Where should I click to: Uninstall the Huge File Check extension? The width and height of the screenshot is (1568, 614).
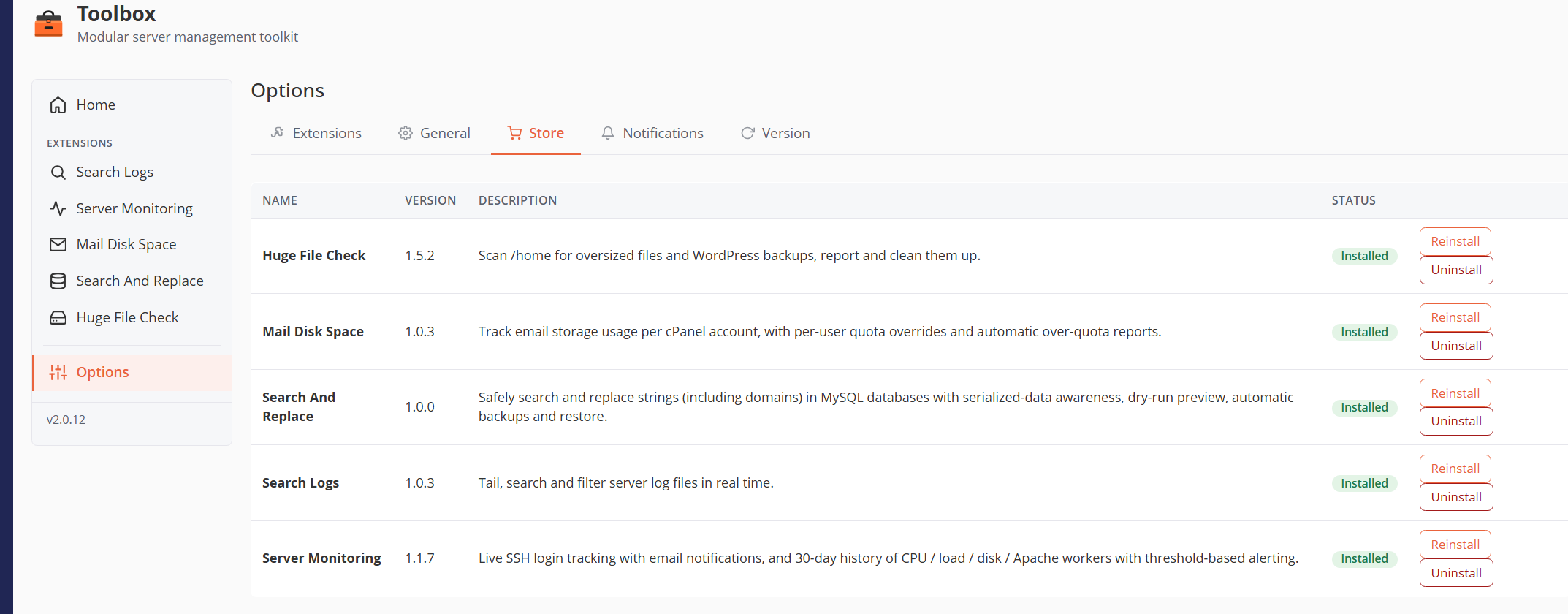[x=1456, y=270]
